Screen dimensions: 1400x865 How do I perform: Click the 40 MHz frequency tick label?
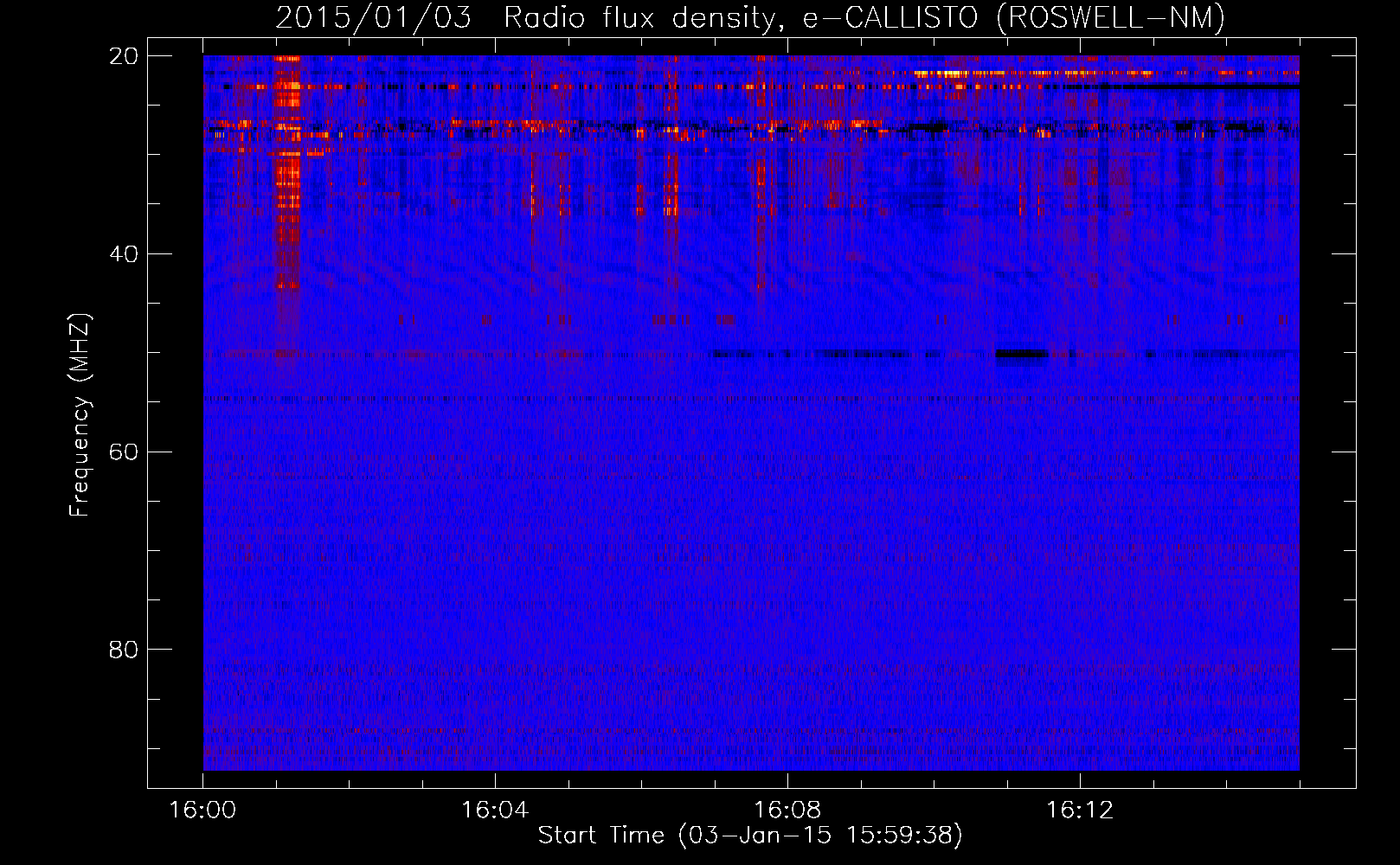coord(125,254)
